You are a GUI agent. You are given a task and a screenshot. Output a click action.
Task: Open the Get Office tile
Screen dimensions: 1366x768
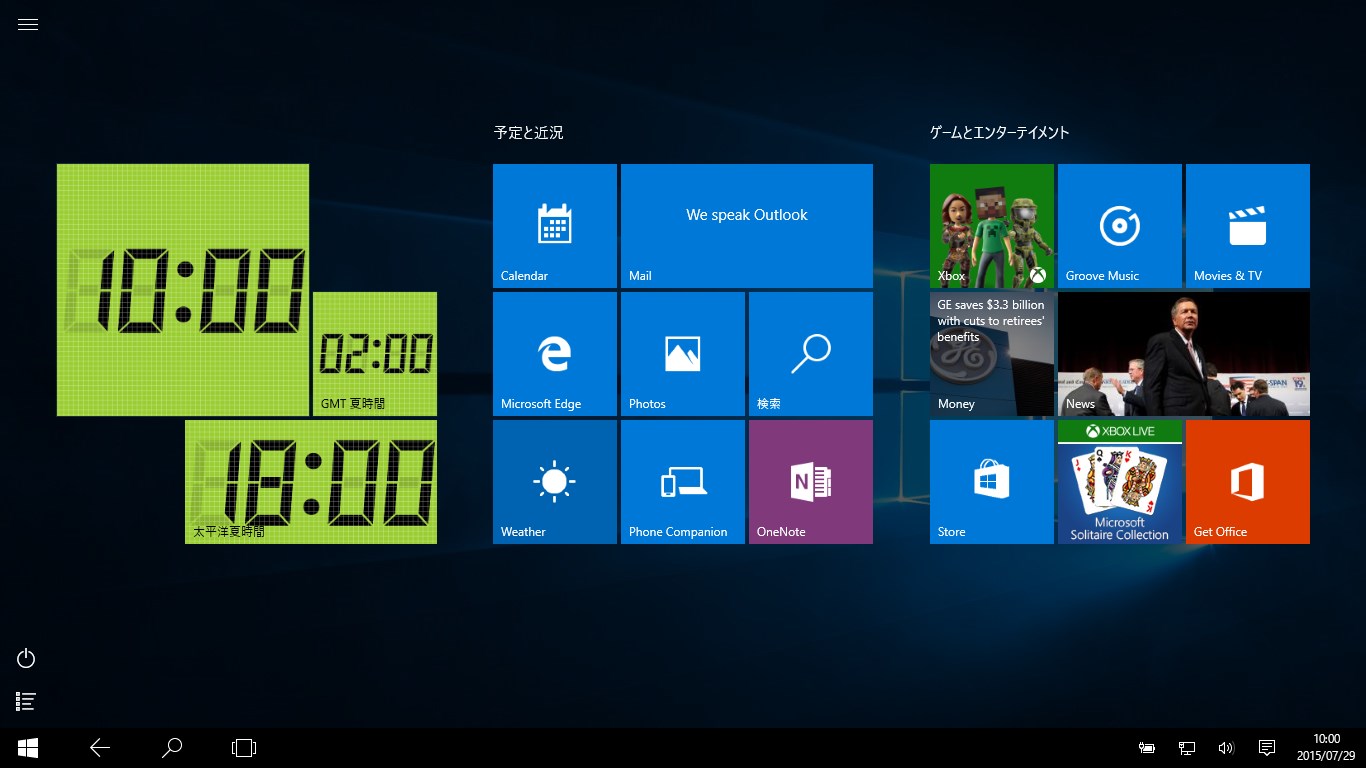1248,482
